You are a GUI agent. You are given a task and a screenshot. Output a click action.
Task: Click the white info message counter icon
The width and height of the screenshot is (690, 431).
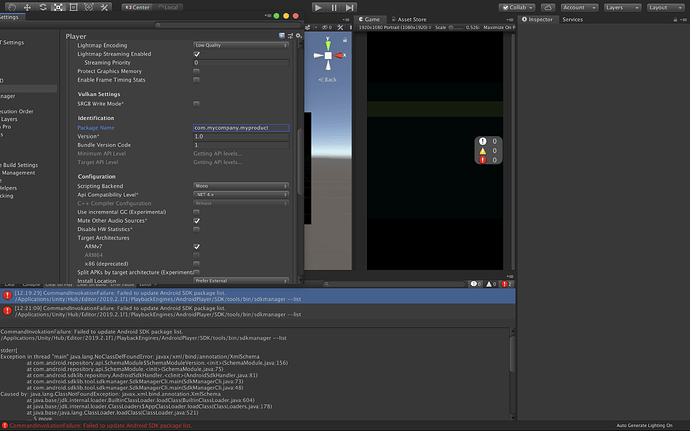(x=482, y=142)
